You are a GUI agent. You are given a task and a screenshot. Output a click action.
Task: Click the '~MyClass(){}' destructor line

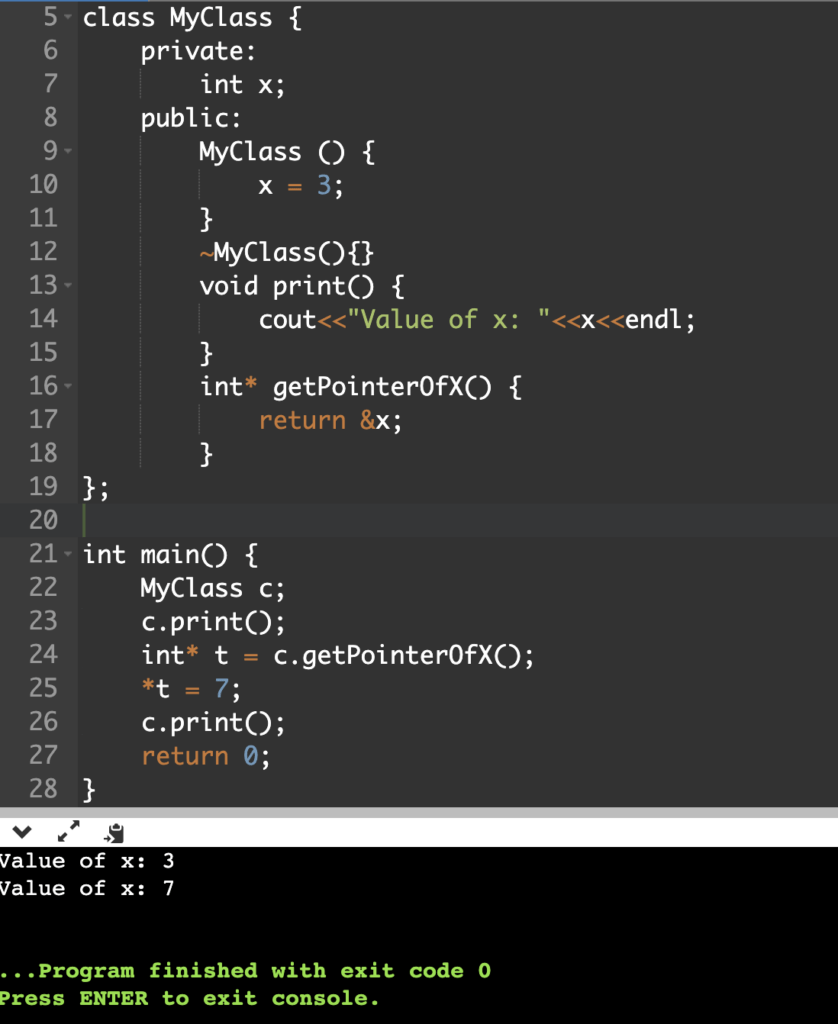tap(287, 252)
